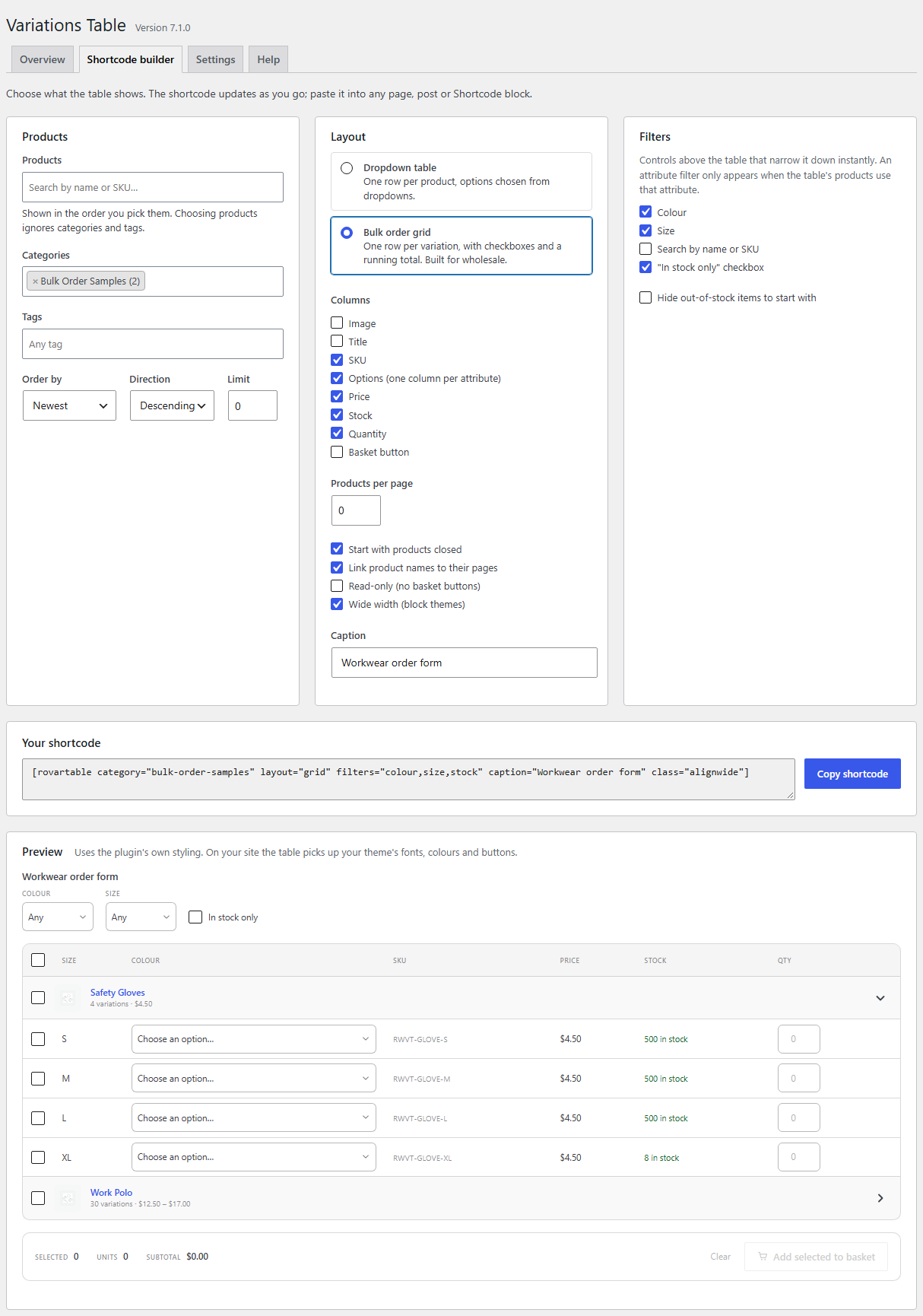
Task: Expand the Work Polo variations row
Action: 880,1198
